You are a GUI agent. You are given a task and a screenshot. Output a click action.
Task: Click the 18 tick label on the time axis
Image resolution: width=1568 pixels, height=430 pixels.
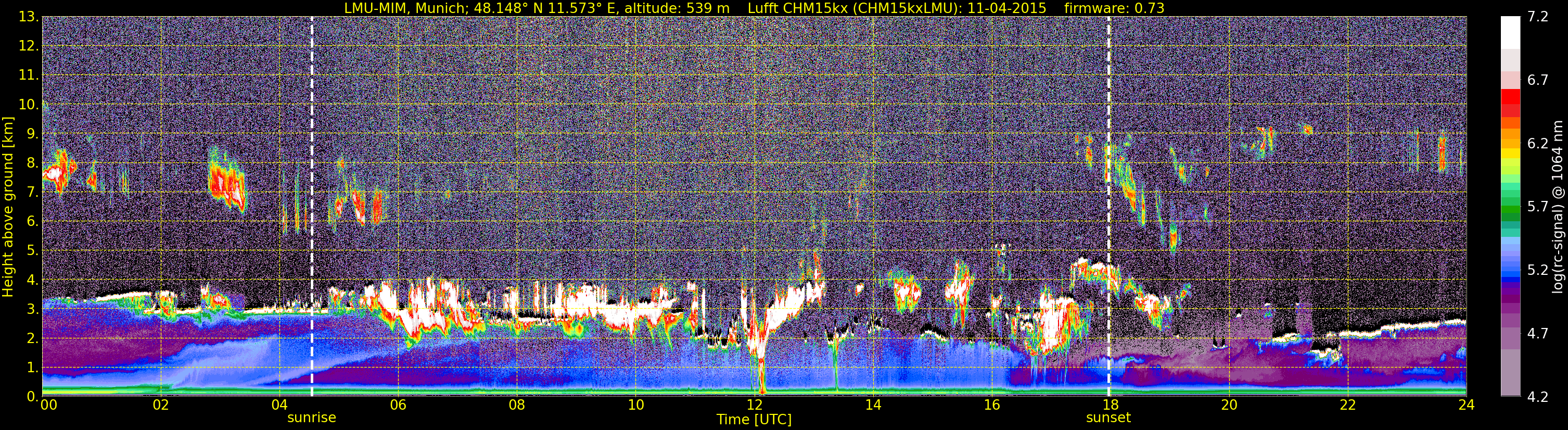[1110, 405]
